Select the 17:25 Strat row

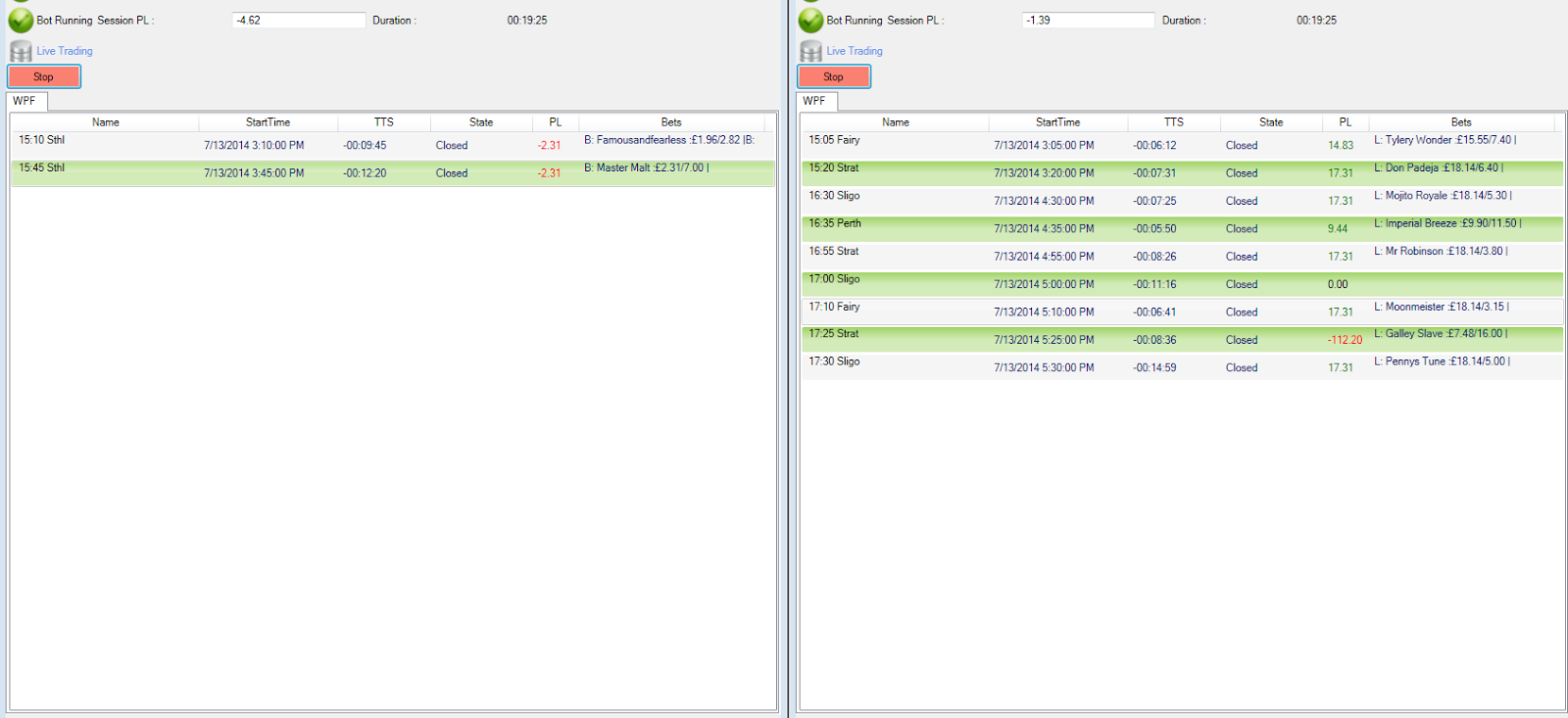[x=1183, y=339]
